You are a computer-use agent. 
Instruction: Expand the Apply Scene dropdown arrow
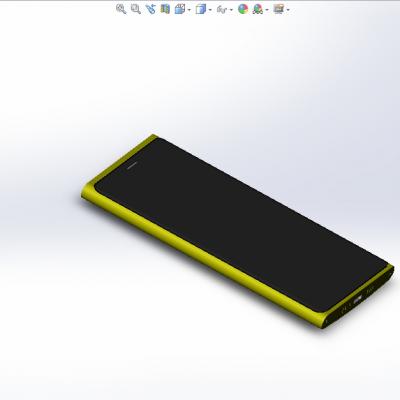pyautogui.click(x=267, y=10)
